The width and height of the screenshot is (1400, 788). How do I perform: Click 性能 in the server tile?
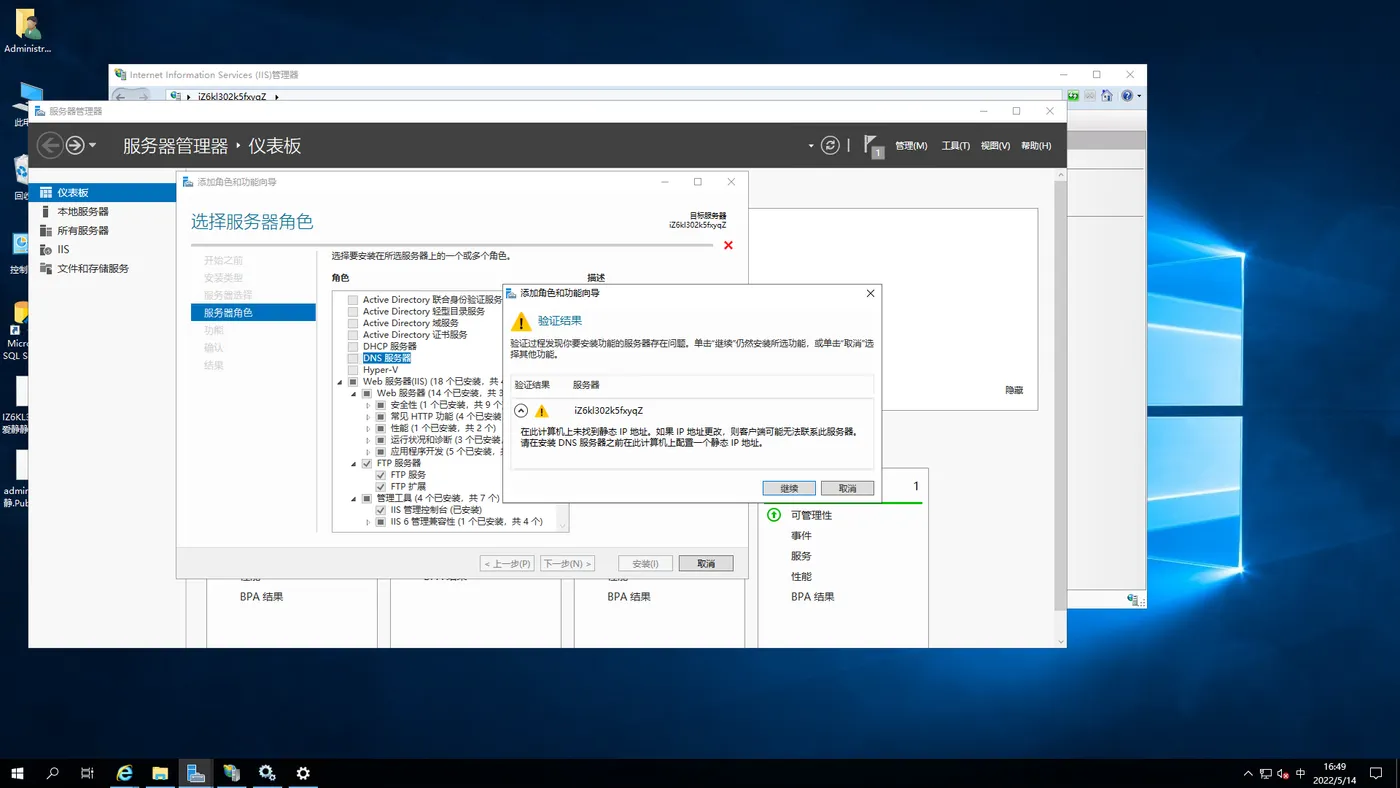pos(801,577)
